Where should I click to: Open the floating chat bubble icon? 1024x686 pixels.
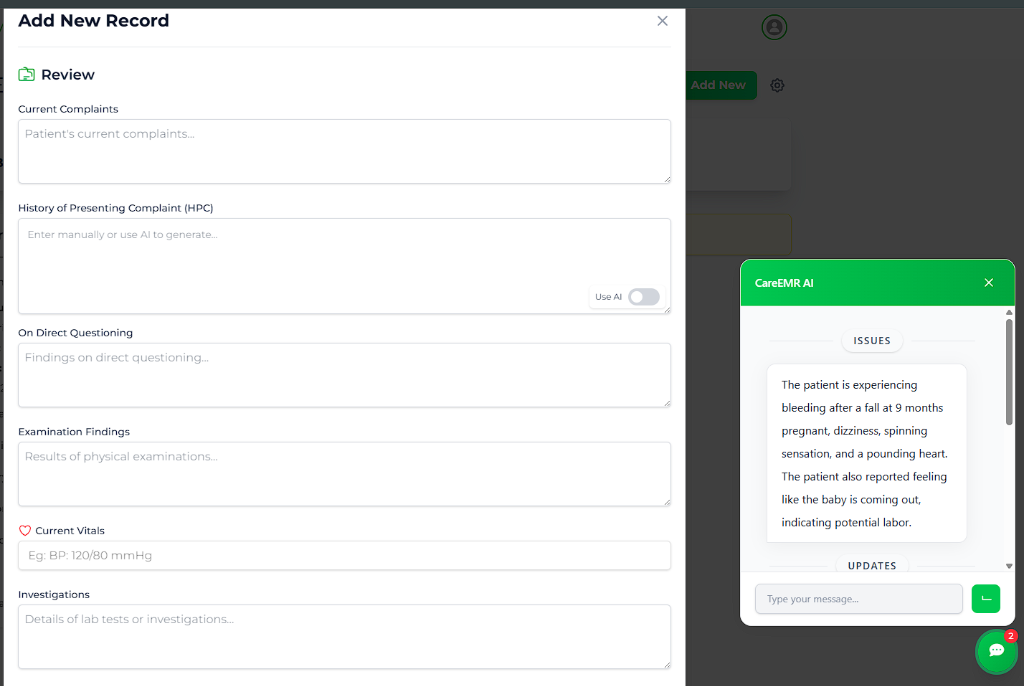(x=996, y=651)
